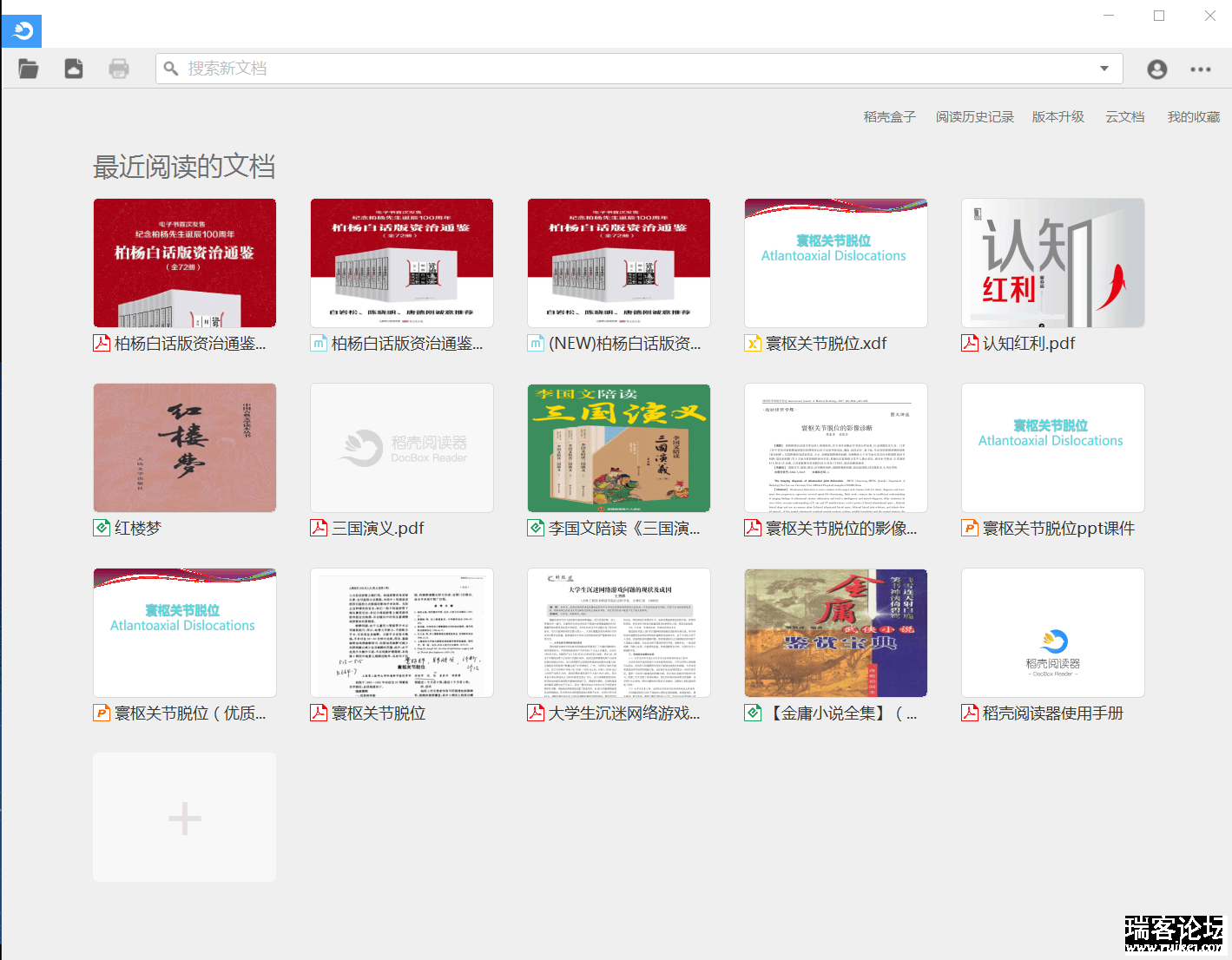
Task: Open the cloud document icon in toolbar
Action: (74, 69)
